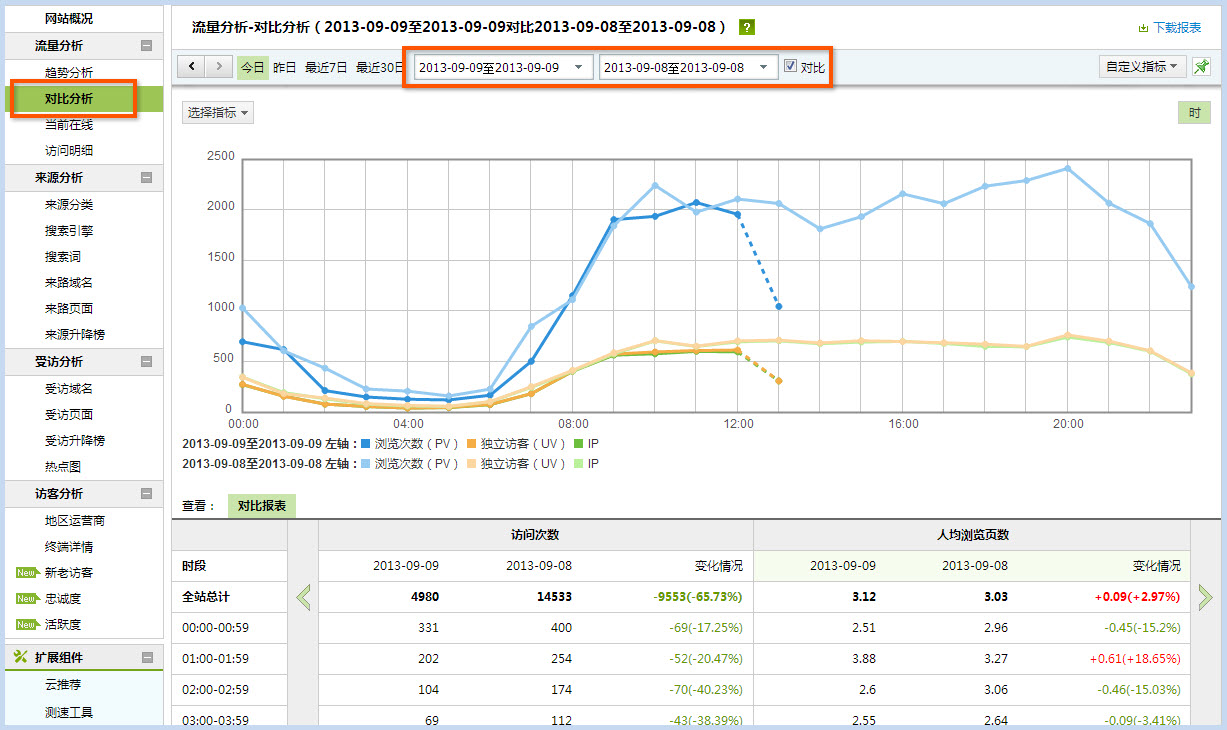Collapse the 访客分析 sidebar section
The width and height of the screenshot is (1227, 730).
[x=147, y=494]
